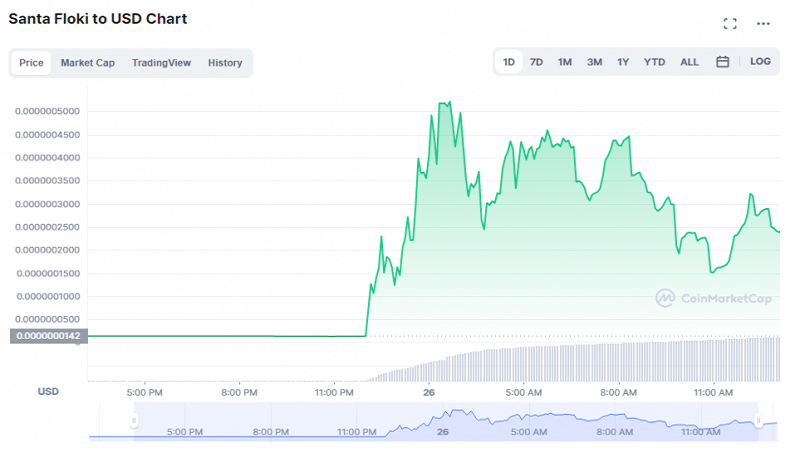
Task: Show the 1Y time range
Action: pos(623,62)
